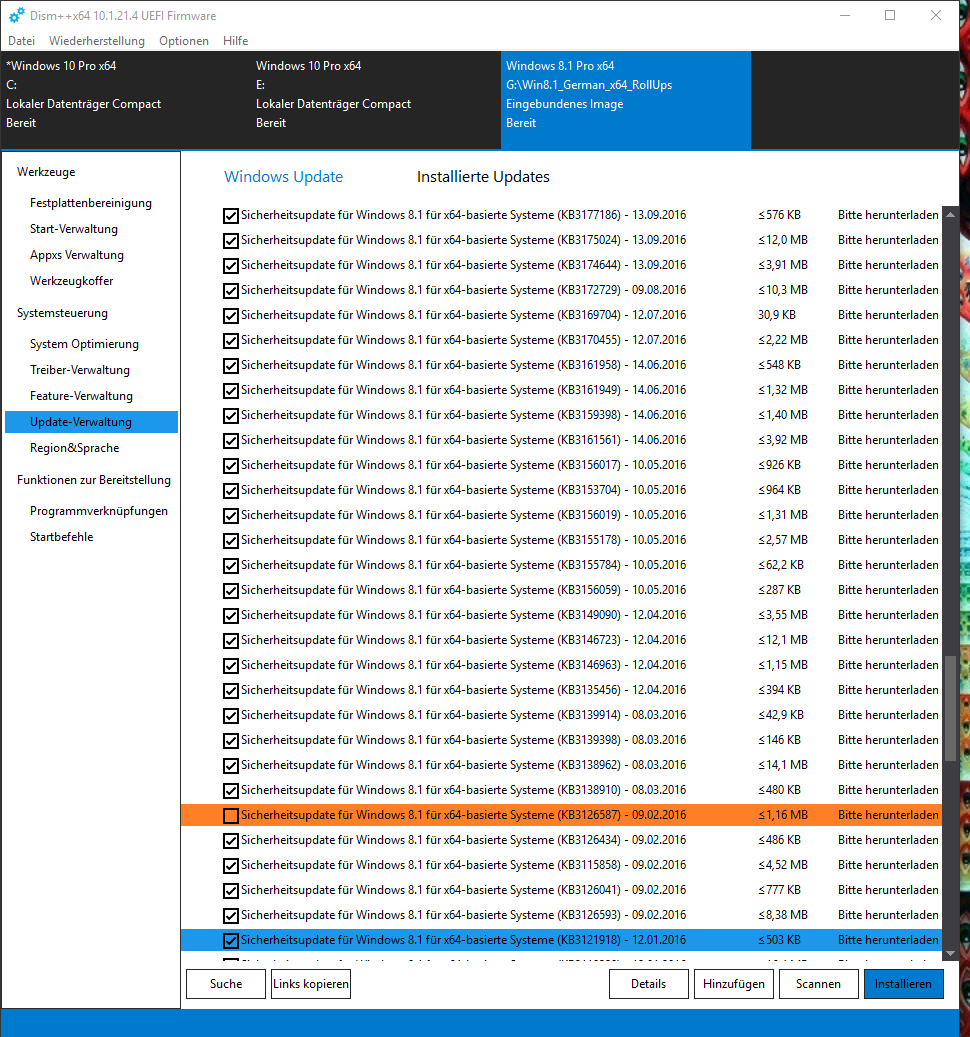Open Treiber-Verwaltung in the sidebar
Screen dimensions: 970x1037
[79, 370]
